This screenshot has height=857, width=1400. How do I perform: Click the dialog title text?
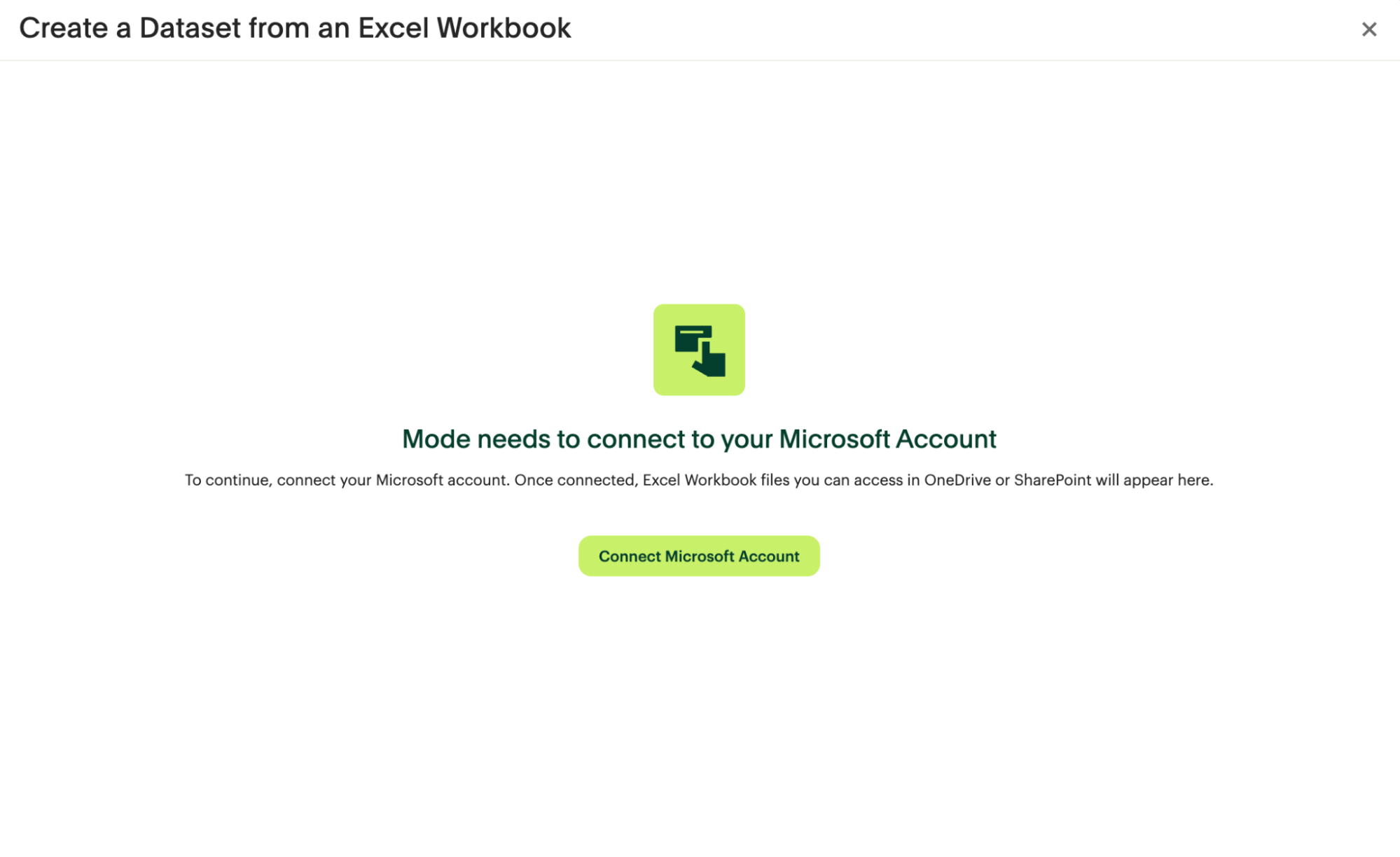(296, 28)
